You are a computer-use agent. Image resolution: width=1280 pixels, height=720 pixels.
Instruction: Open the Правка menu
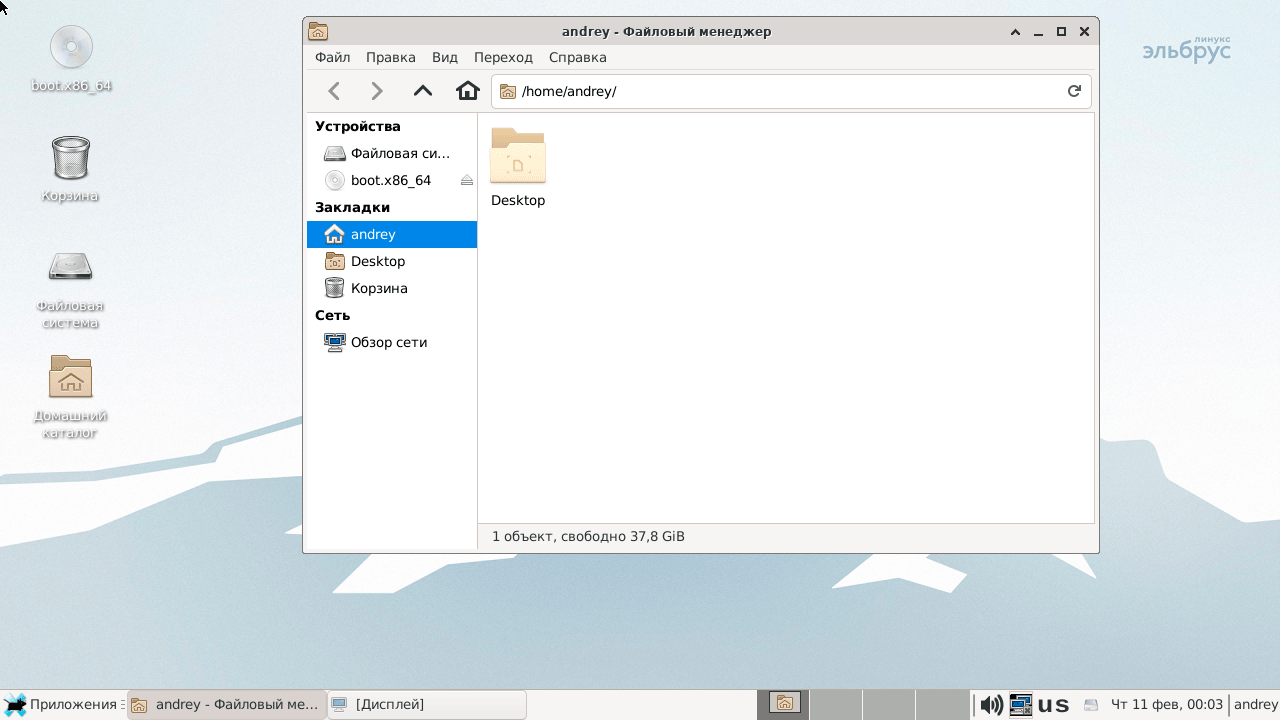click(x=391, y=57)
